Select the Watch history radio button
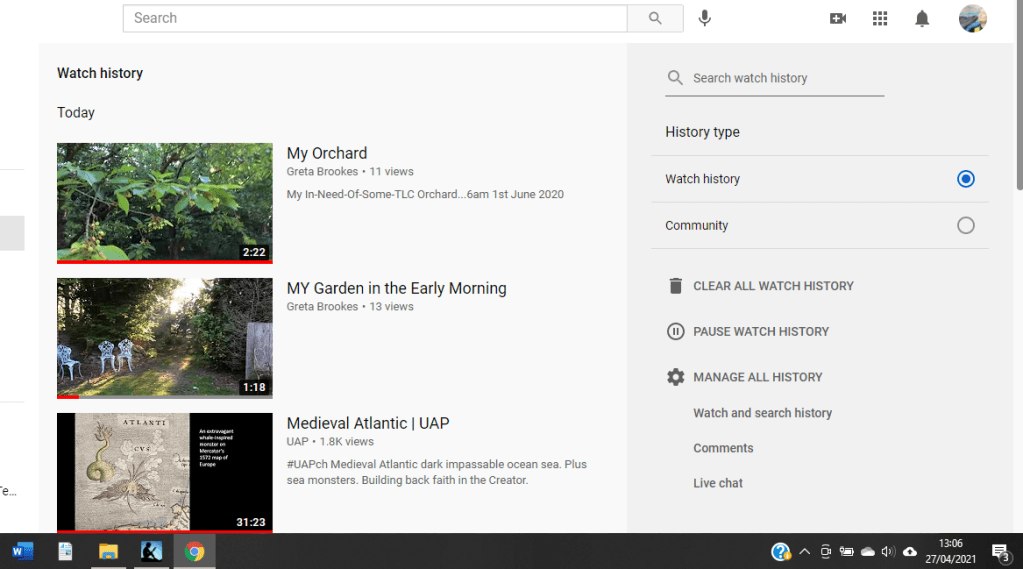Viewport: 1023px width, 569px height. (x=965, y=179)
